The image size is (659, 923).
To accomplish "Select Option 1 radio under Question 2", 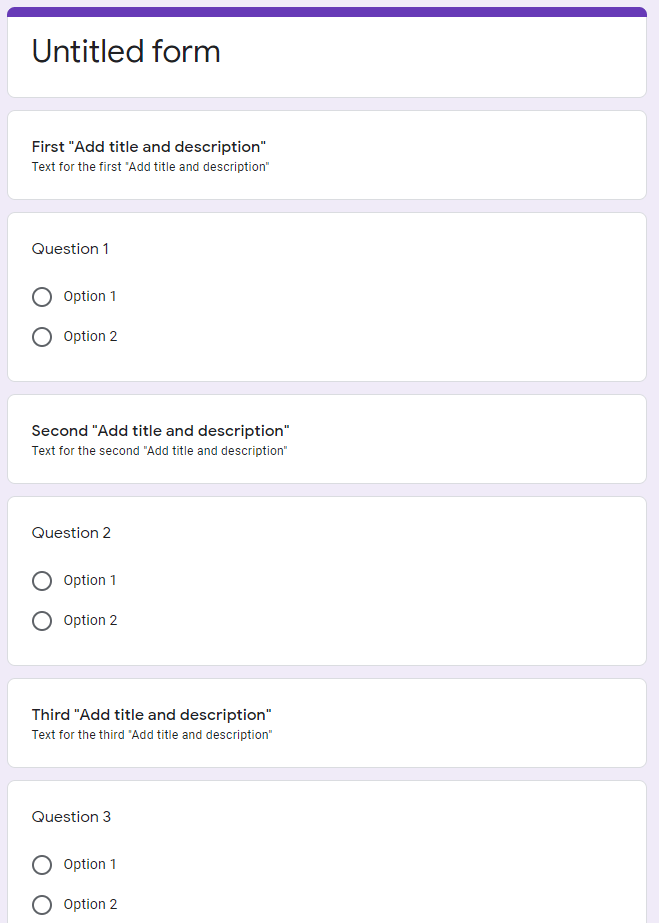I will coord(42,581).
